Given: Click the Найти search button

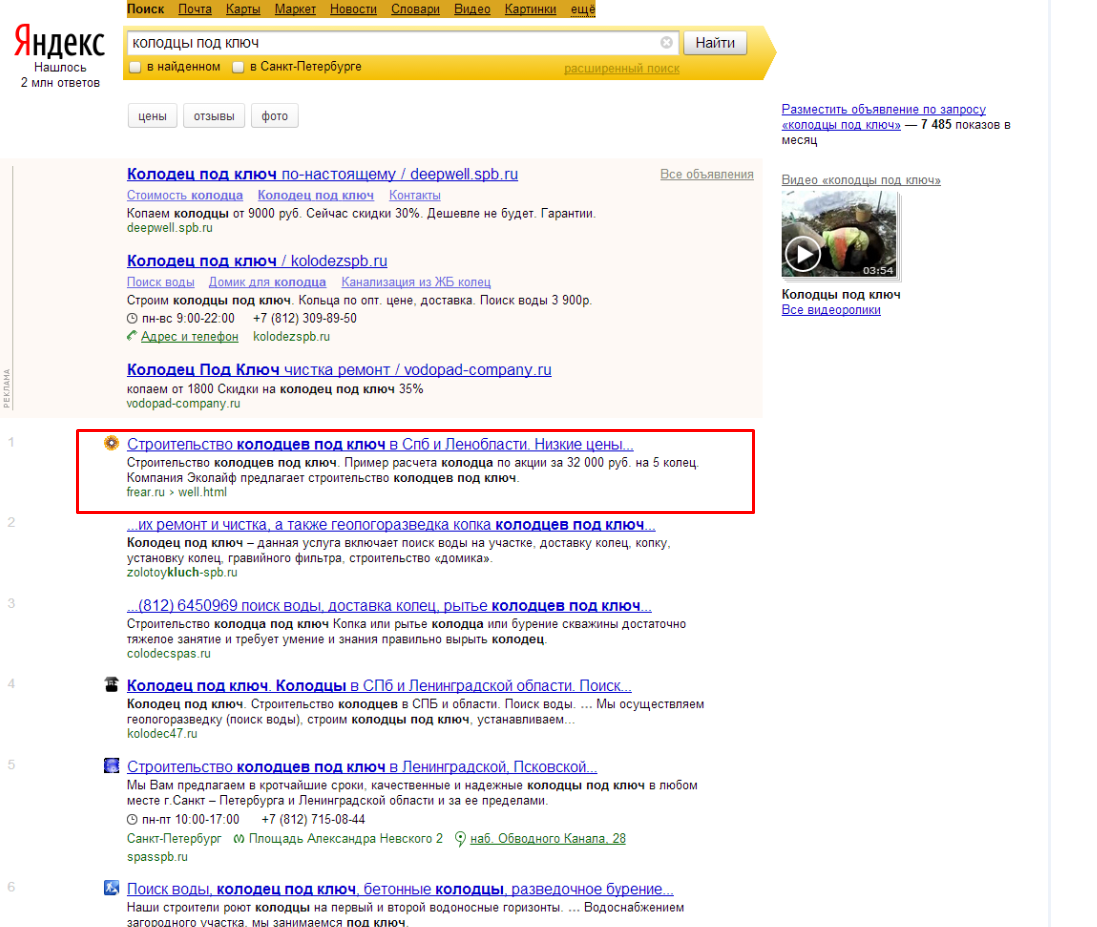Looking at the screenshot, I should 714,43.
